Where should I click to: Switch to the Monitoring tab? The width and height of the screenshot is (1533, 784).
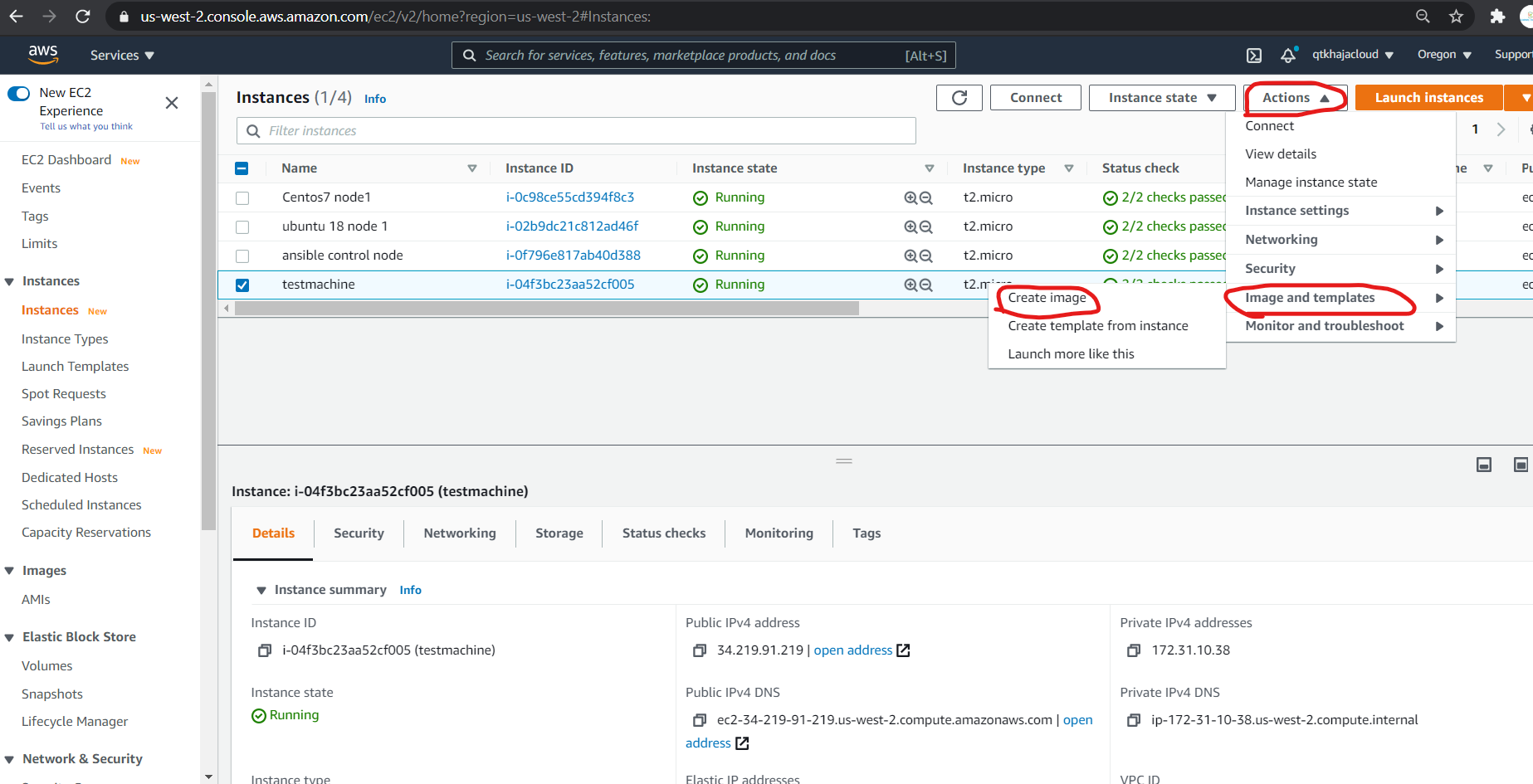click(x=778, y=533)
